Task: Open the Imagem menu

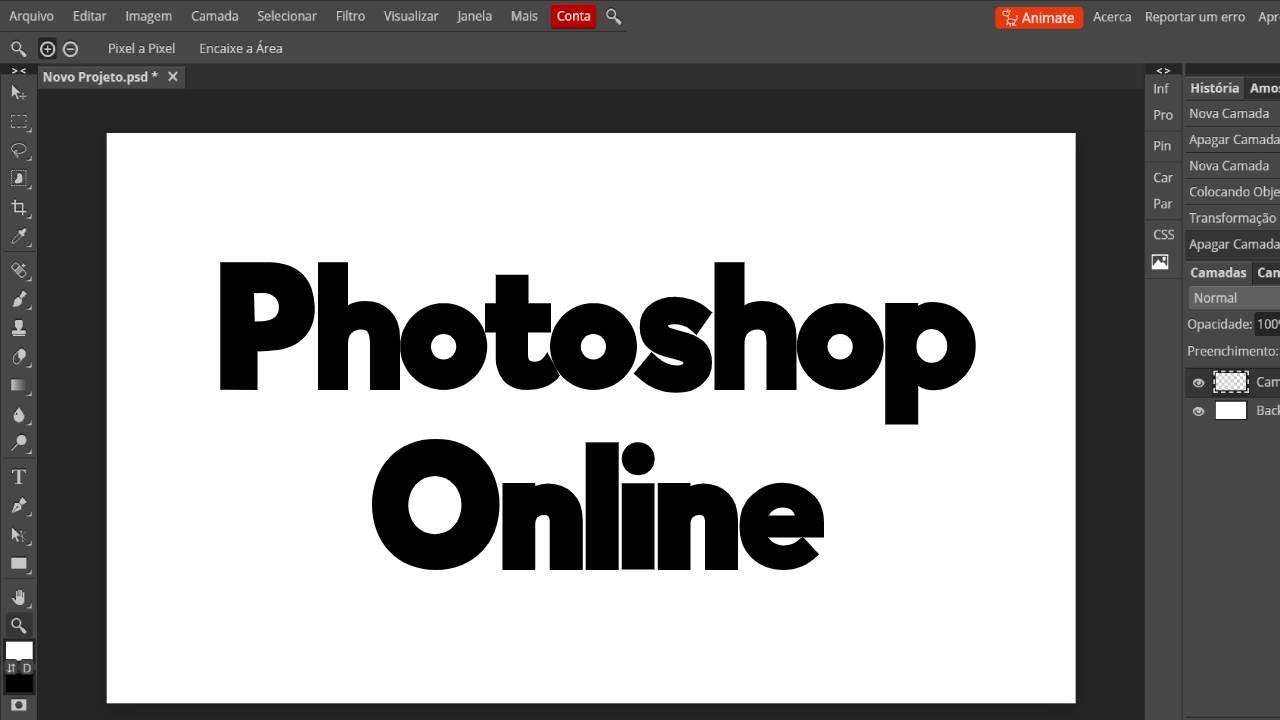Action: (x=148, y=16)
